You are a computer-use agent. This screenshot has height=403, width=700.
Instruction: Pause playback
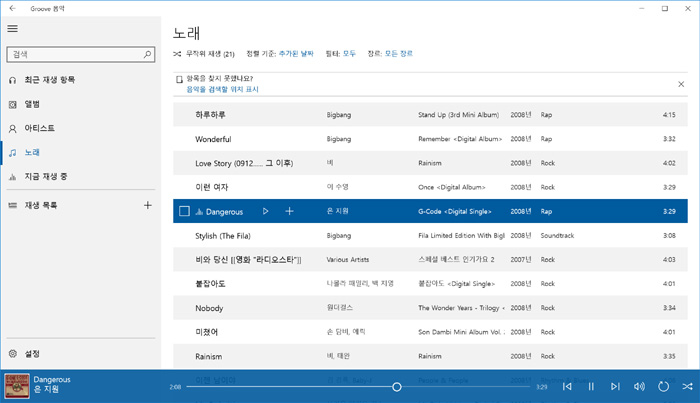(591, 386)
